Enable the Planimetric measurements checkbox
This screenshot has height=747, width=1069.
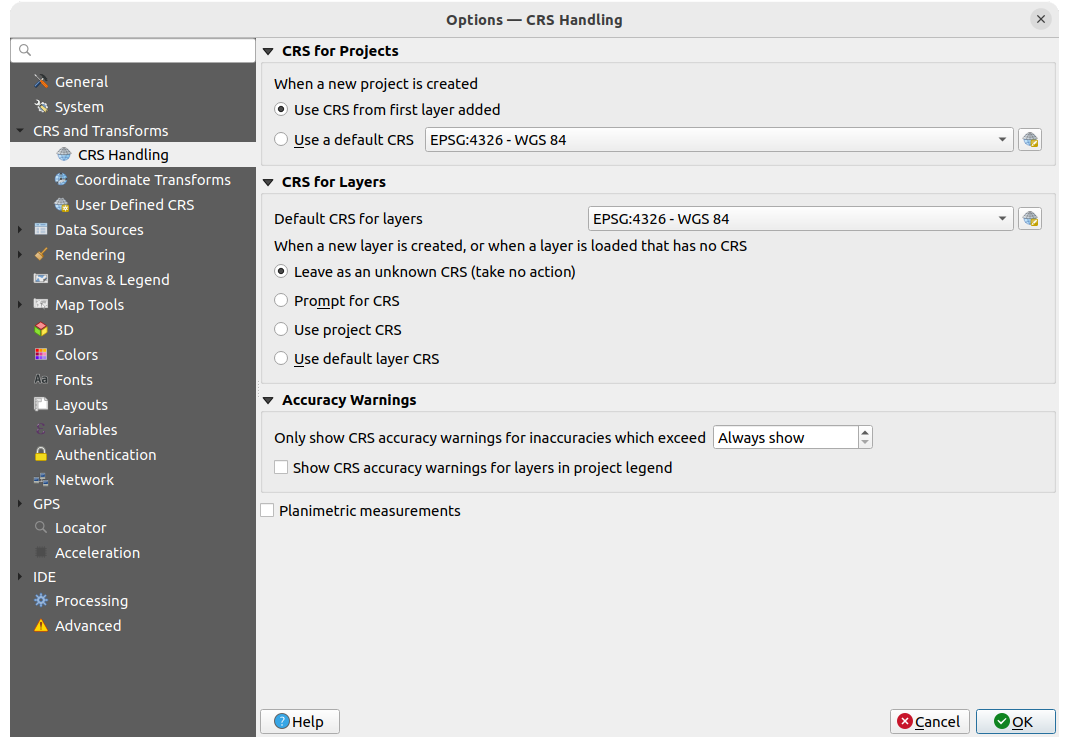pos(267,511)
